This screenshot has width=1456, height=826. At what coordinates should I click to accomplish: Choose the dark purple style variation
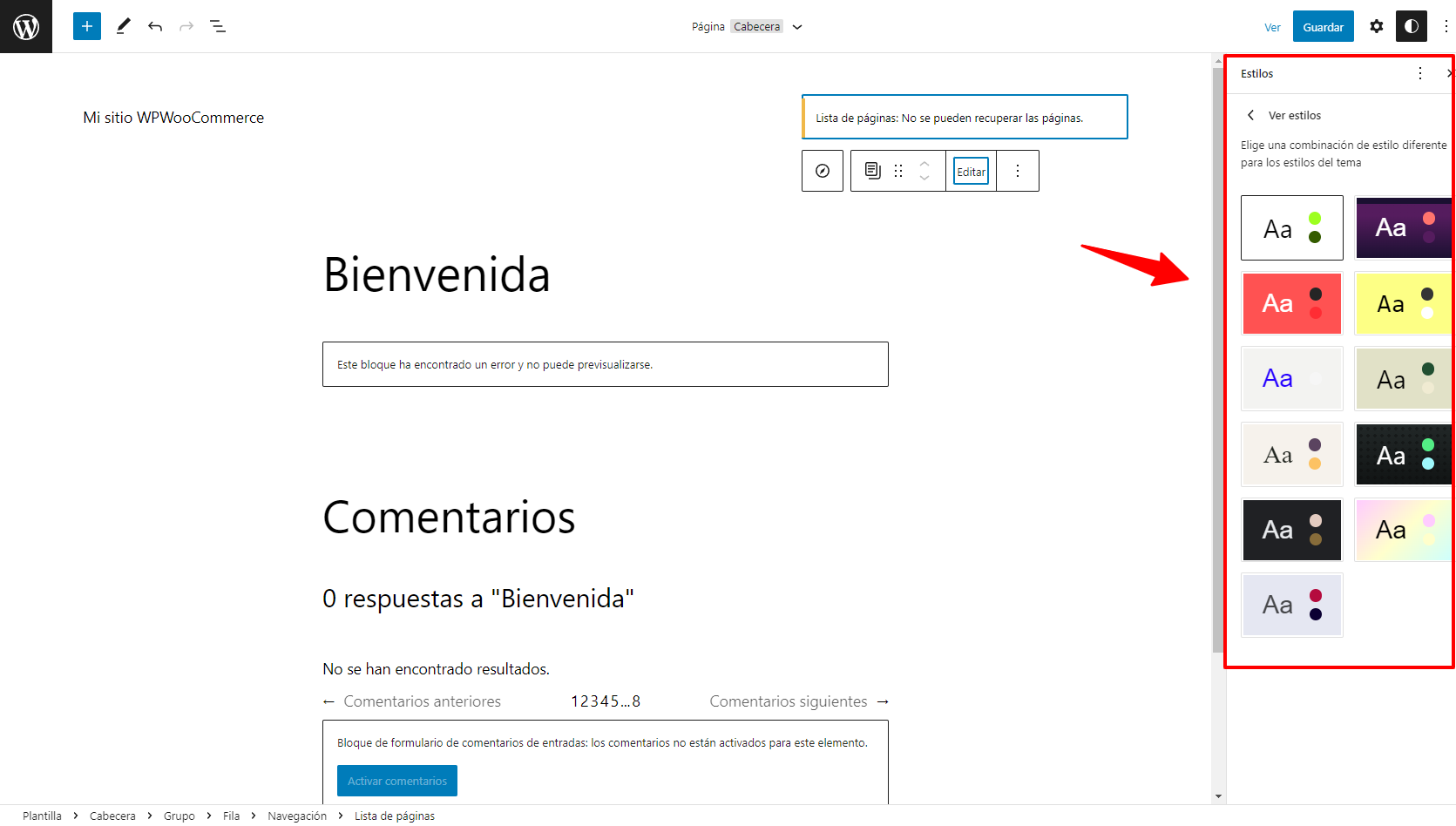[x=1405, y=228]
